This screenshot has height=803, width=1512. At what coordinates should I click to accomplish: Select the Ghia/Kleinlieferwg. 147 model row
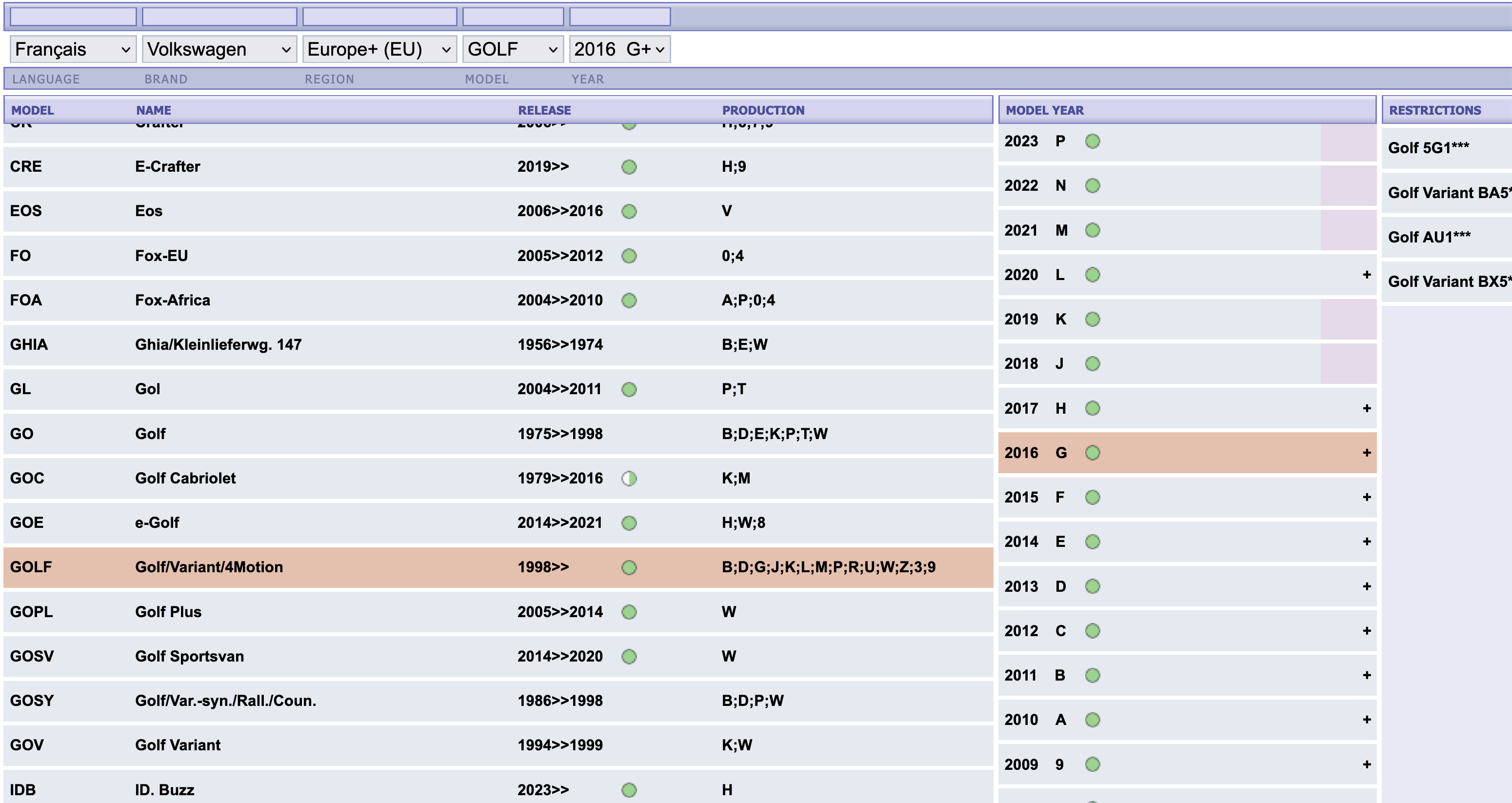pyautogui.click(x=498, y=344)
